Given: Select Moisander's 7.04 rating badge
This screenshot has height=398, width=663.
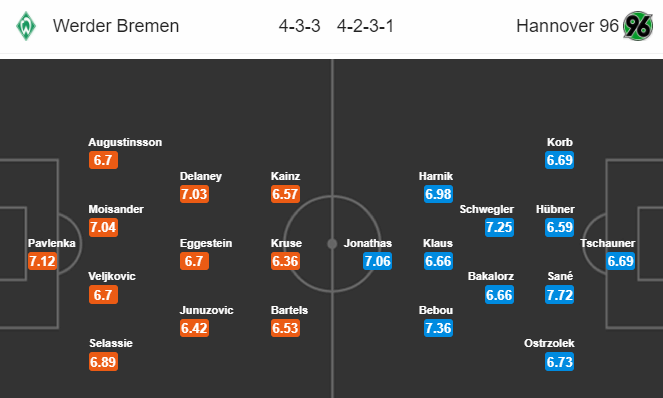Looking at the screenshot, I should tap(103, 227).
